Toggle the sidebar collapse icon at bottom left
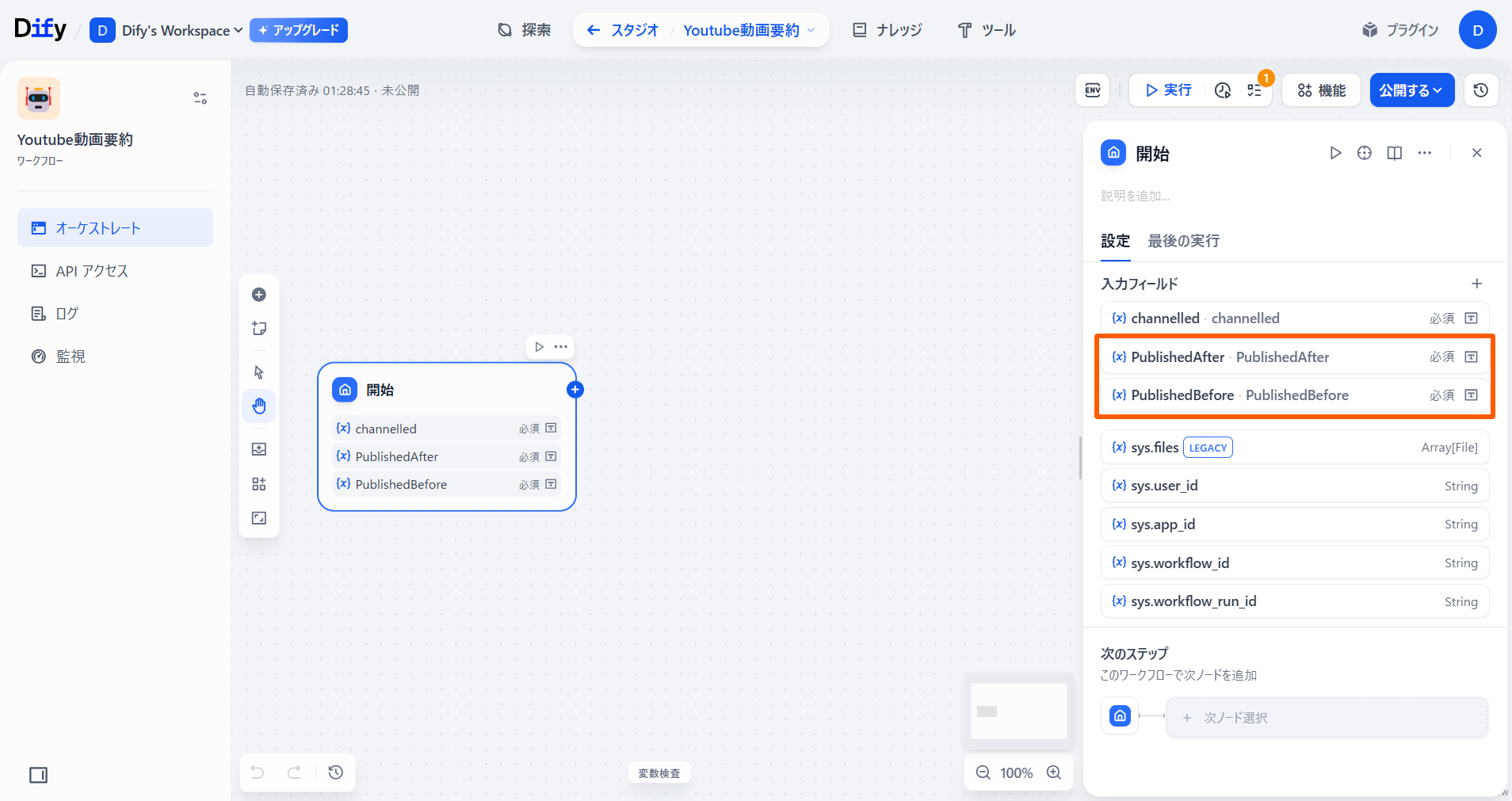This screenshot has width=1512, height=801. [x=38, y=775]
